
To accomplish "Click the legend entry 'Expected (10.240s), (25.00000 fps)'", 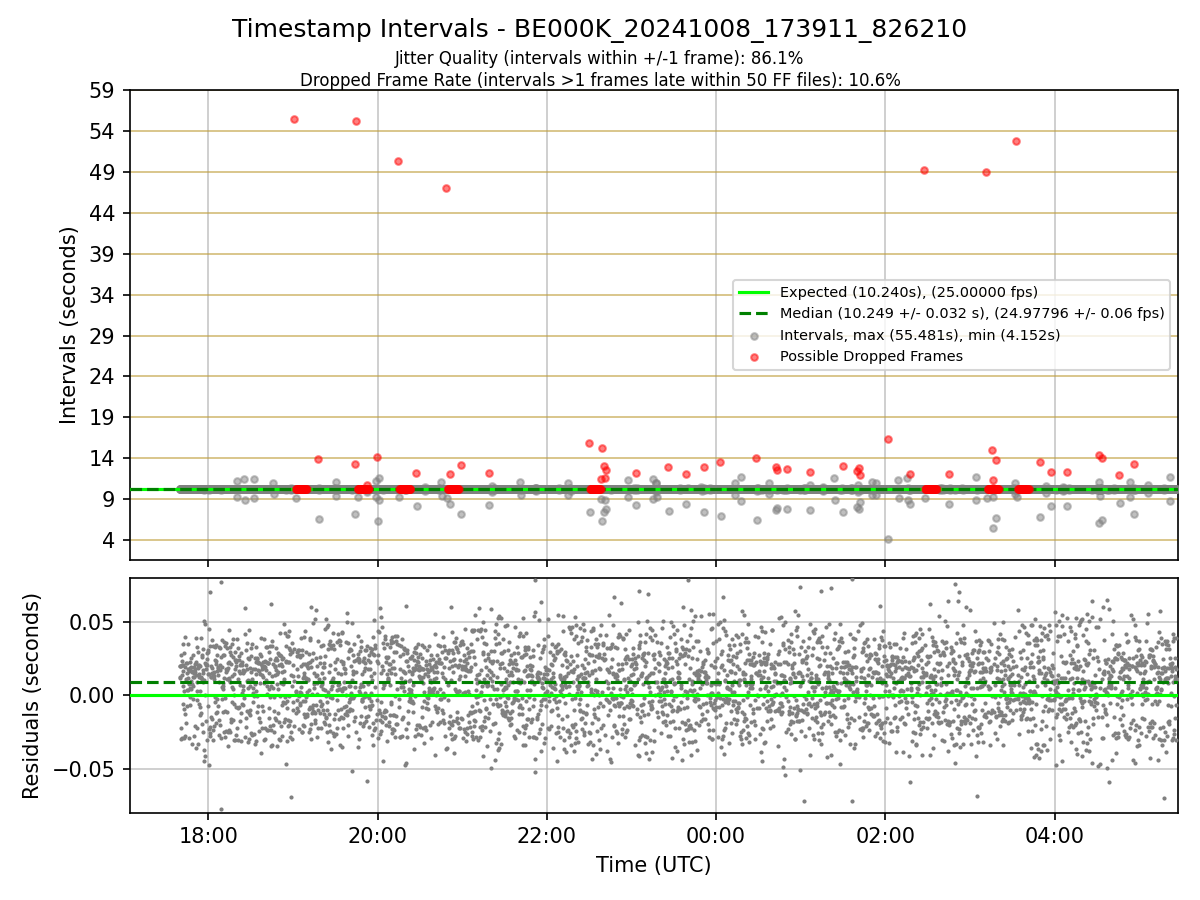I will pos(908,292).
